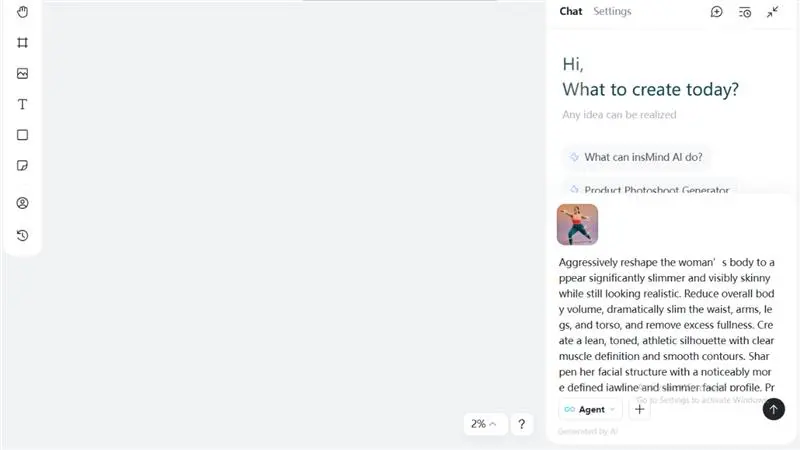Collapse the chat panel
Image resolution: width=800 pixels, height=450 pixels.
[773, 12]
